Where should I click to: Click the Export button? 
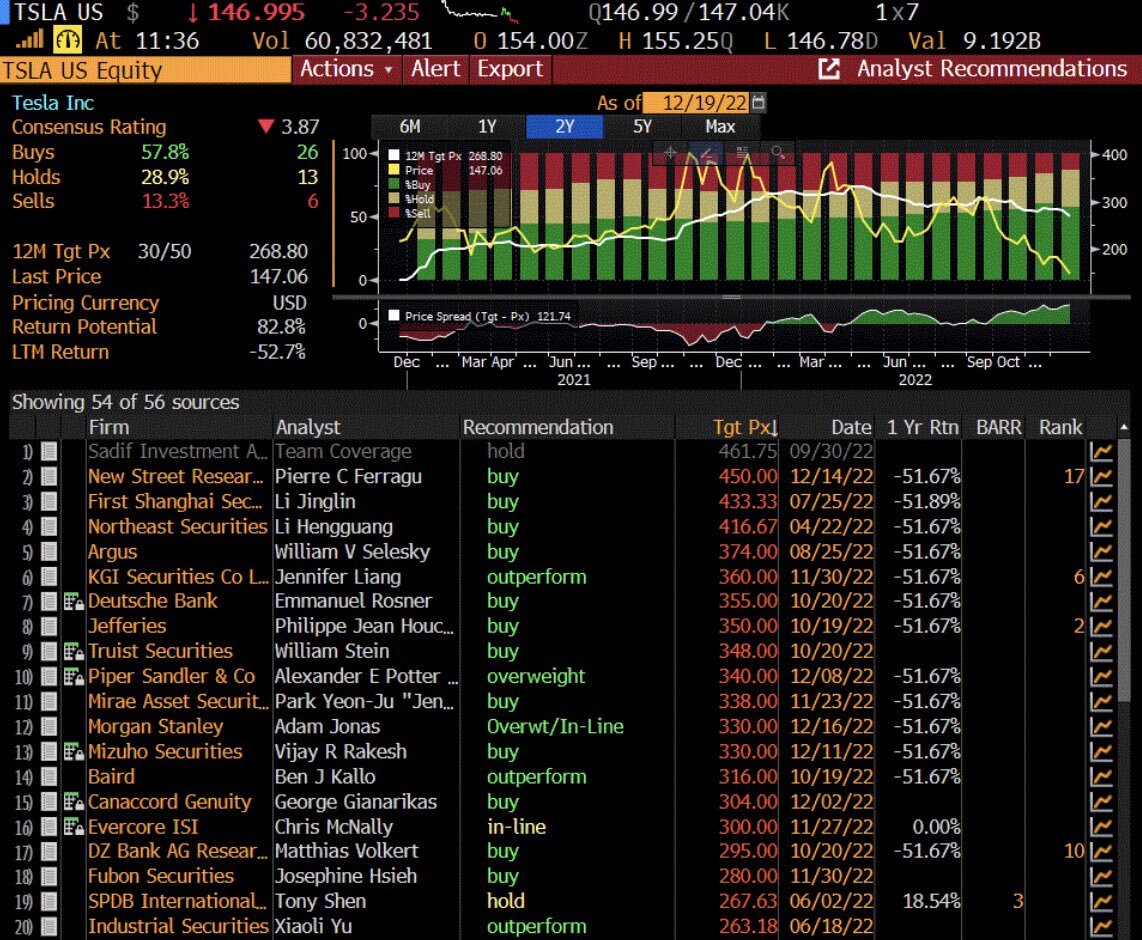coord(509,69)
